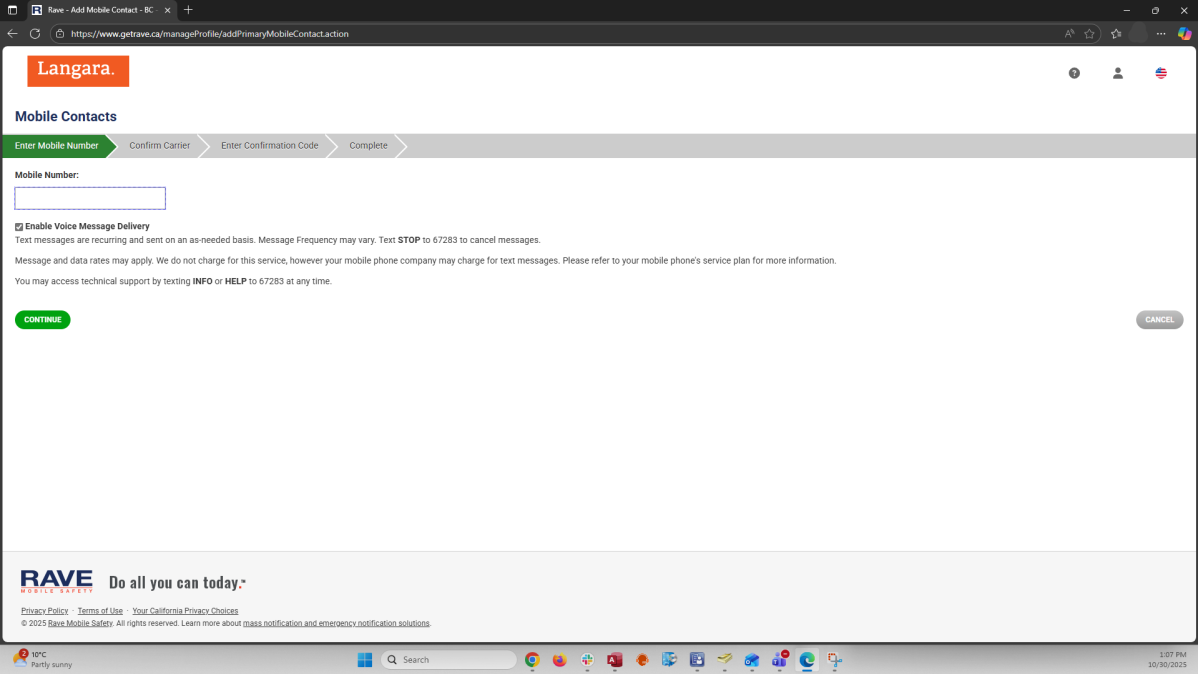Open the Privacy Policy link

click(x=44, y=611)
